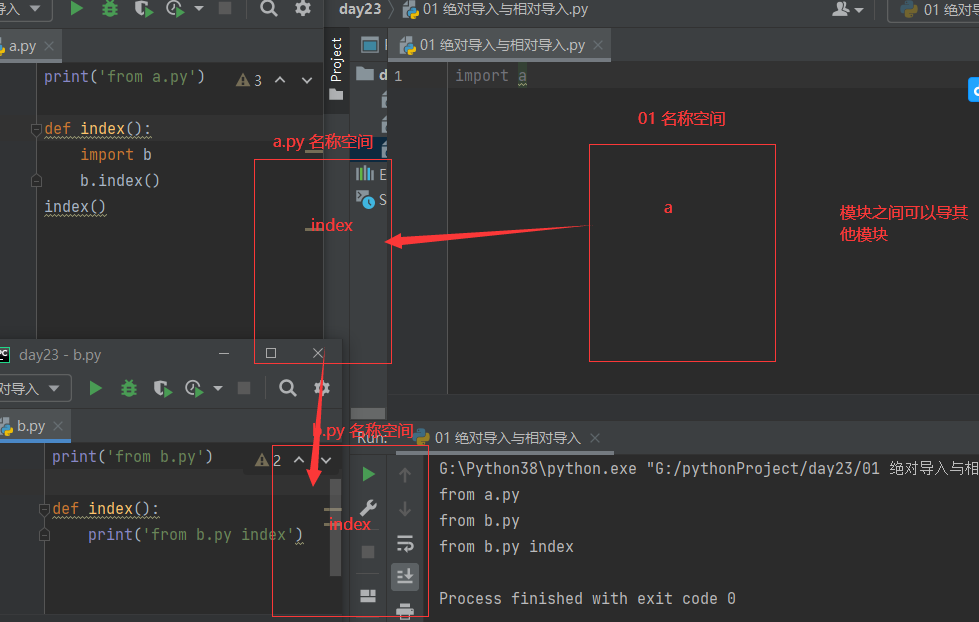
Task: Open main window run configuration selector
Action: coord(934,10)
